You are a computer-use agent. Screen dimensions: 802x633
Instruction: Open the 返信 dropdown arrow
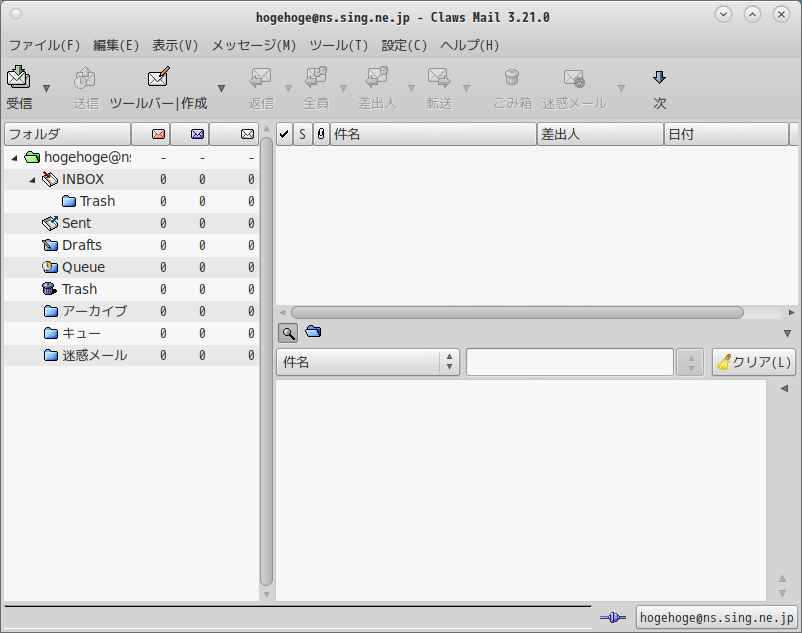click(x=288, y=88)
